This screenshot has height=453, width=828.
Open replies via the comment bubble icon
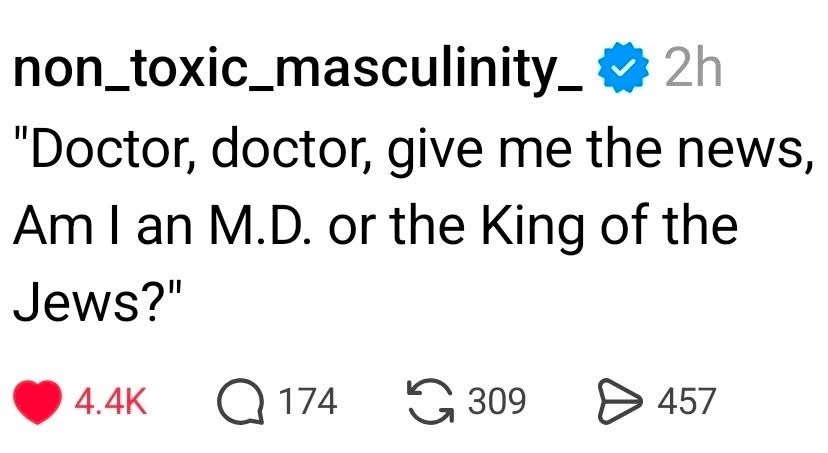[x=240, y=401]
